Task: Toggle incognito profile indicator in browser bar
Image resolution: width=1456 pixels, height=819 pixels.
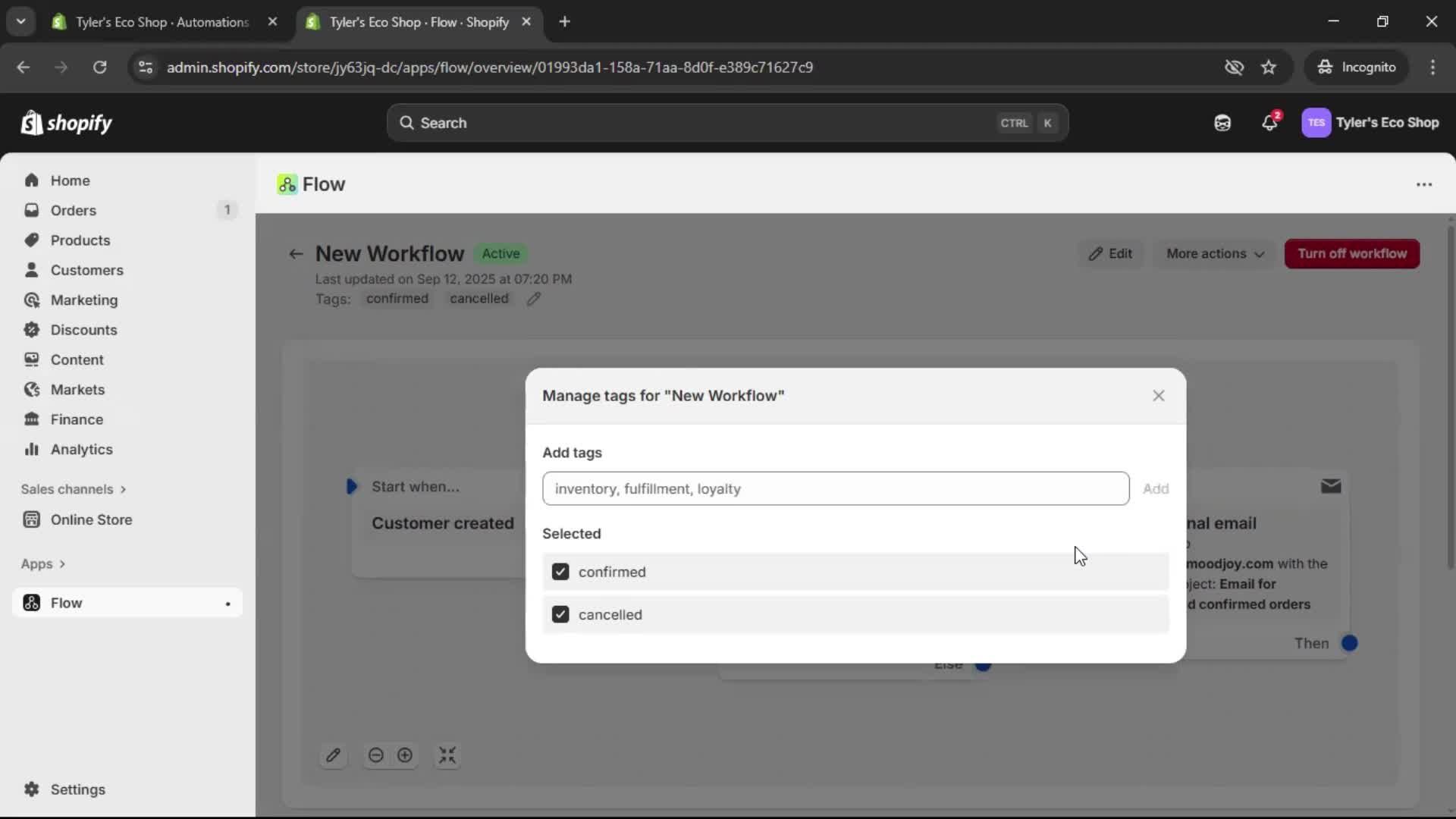Action: pyautogui.click(x=1357, y=67)
